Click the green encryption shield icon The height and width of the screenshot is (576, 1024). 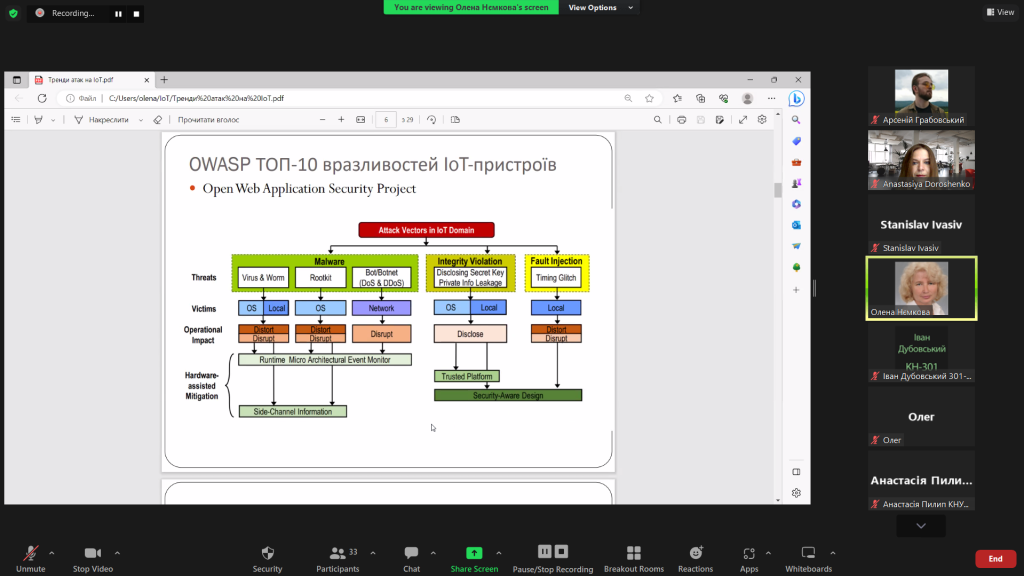click(x=13, y=13)
